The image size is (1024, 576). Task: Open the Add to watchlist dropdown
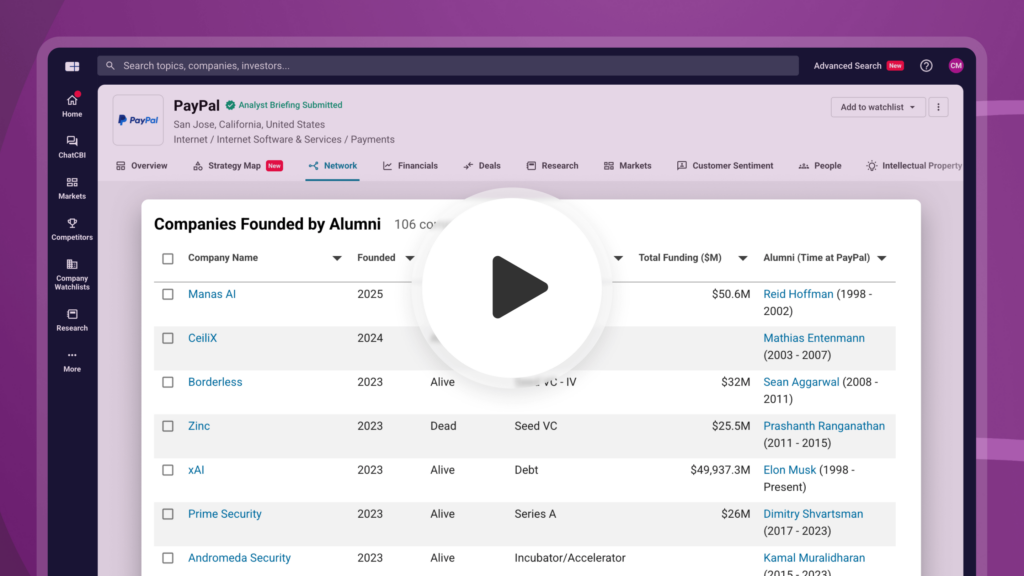(x=878, y=107)
